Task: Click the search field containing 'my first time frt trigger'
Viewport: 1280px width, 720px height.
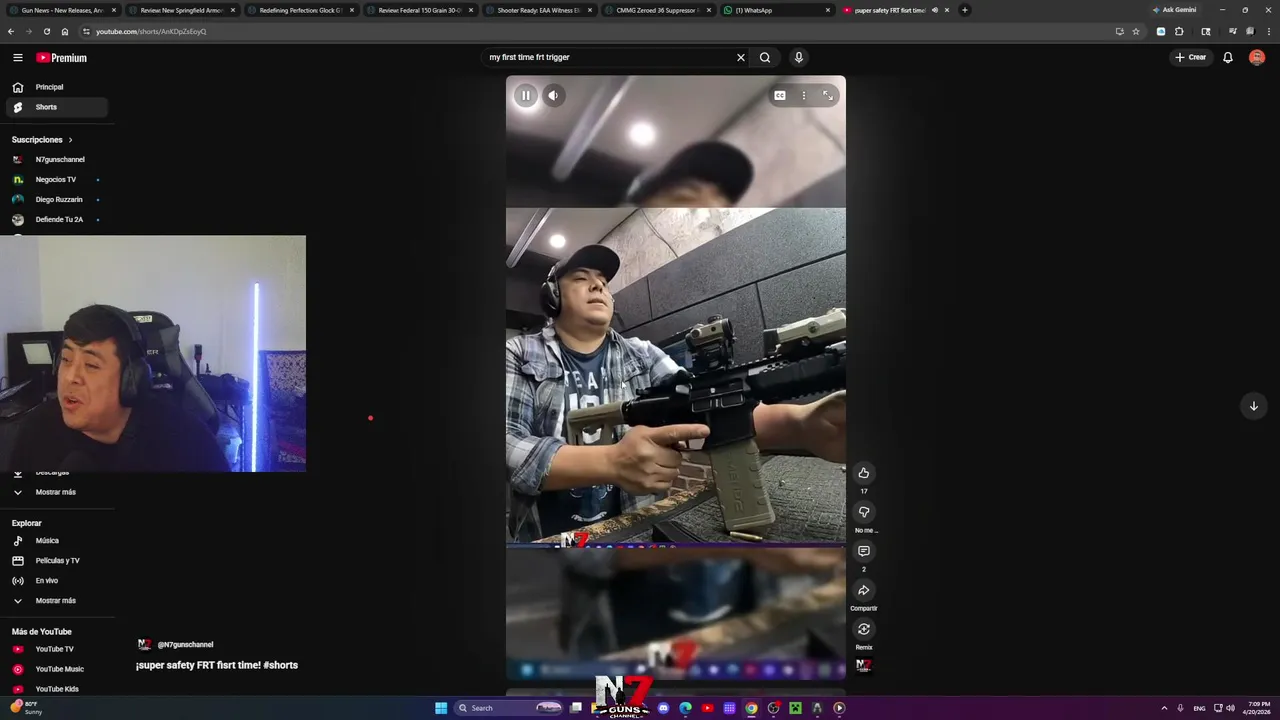Action: point(608,58)
